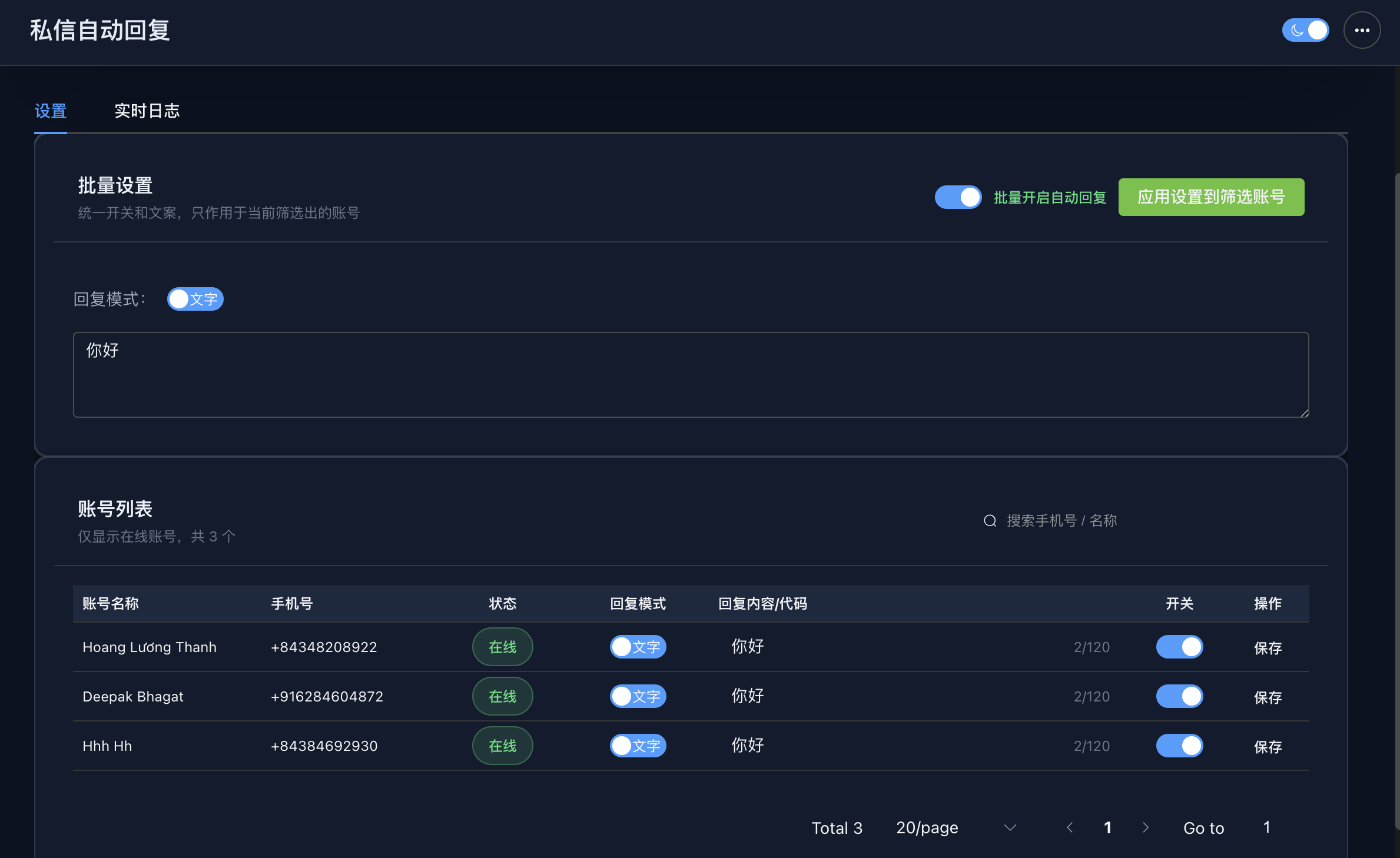1400x858 pixels.
Task: Switch to the 实时日志 tab
Action: [x=147, y=111]
